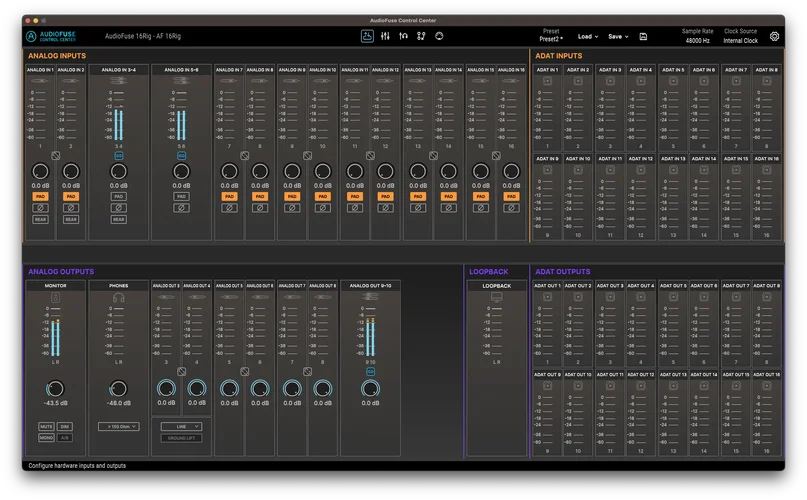Open the settings gear icon

[774, 36]
